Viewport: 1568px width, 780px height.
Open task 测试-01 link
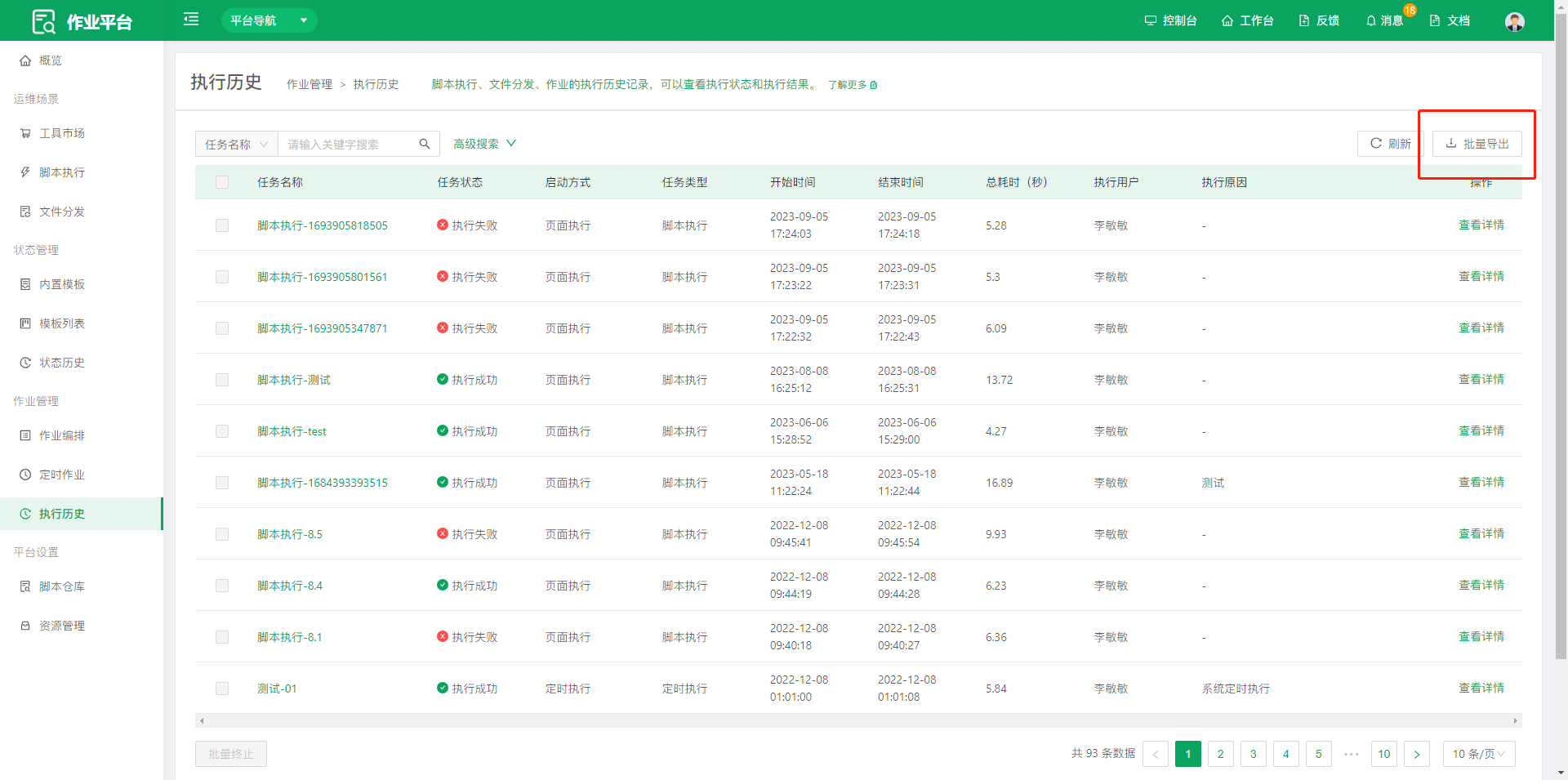point(277,689)
